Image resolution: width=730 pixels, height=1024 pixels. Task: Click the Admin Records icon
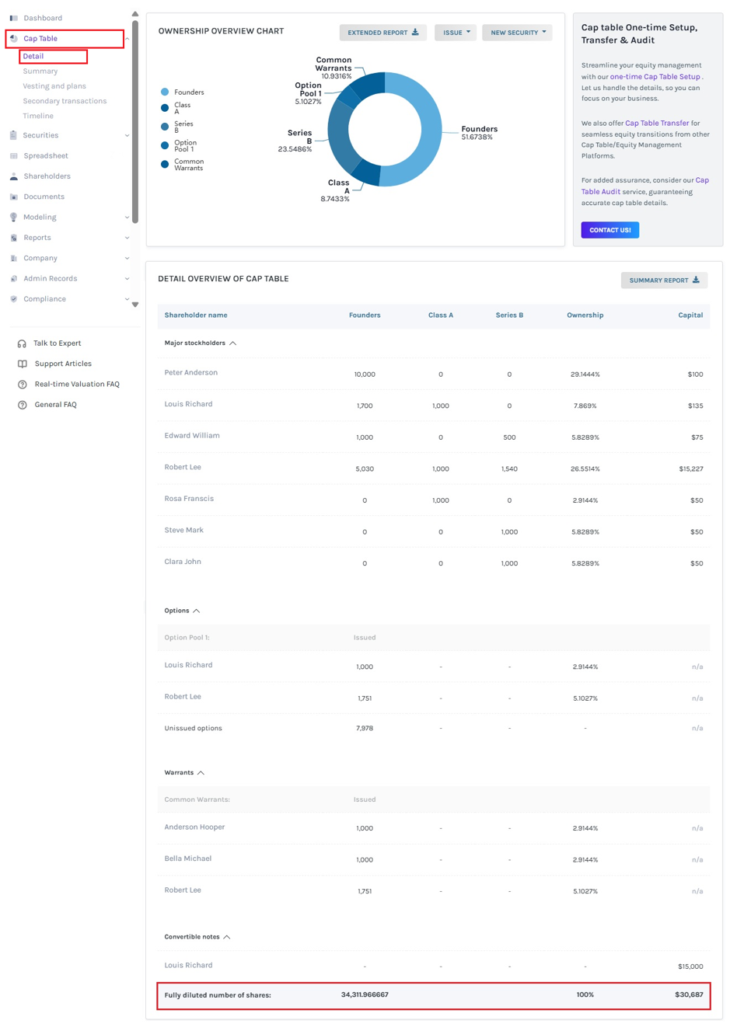[x=14, y=279]
